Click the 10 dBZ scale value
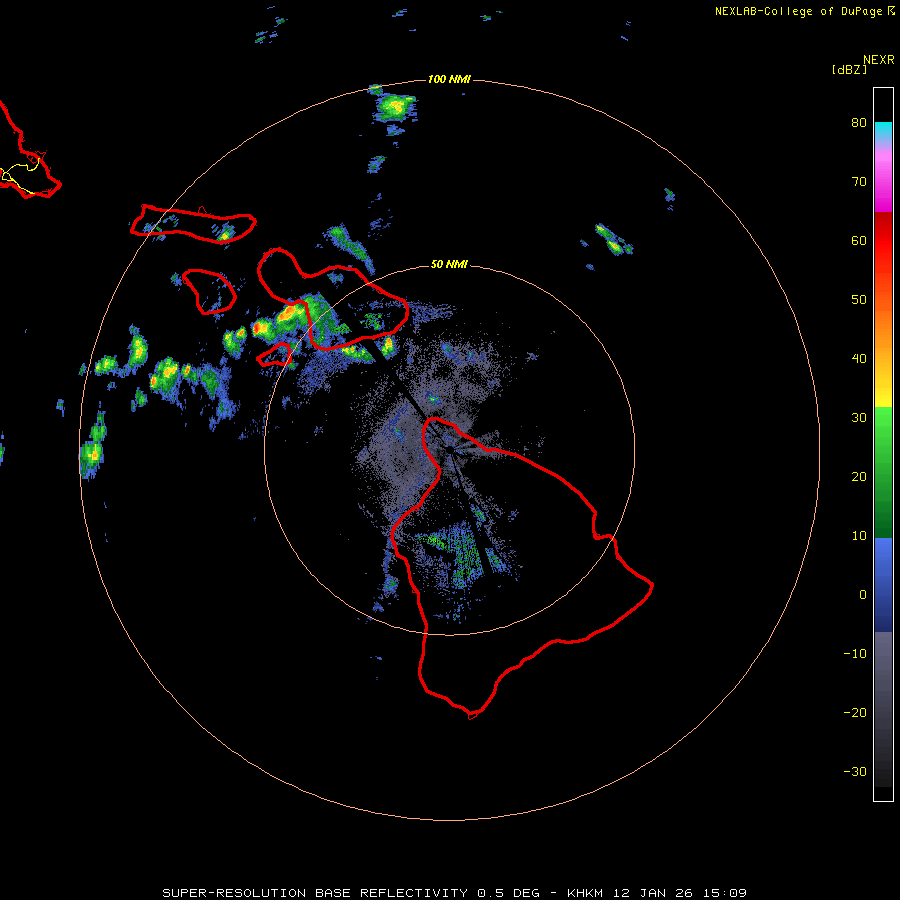 859,536
